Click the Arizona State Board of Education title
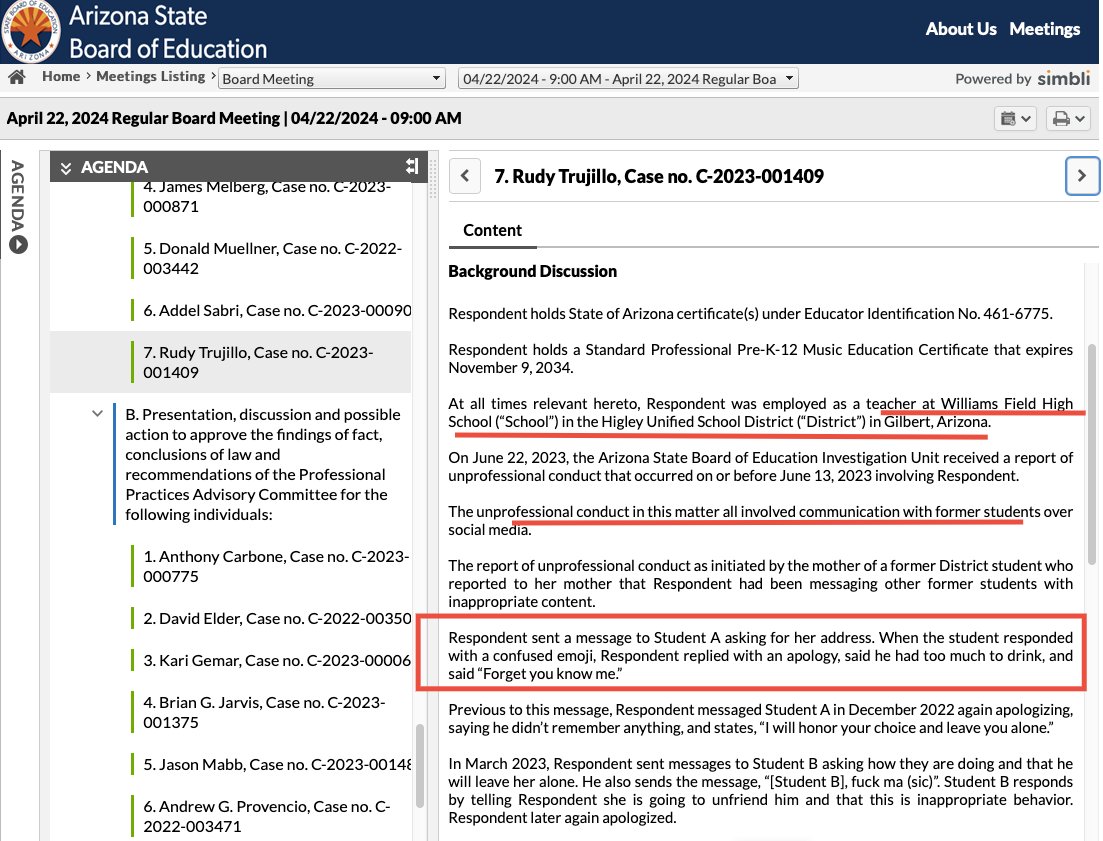Viewport: 1103px width, 841px height. point(168,32)
